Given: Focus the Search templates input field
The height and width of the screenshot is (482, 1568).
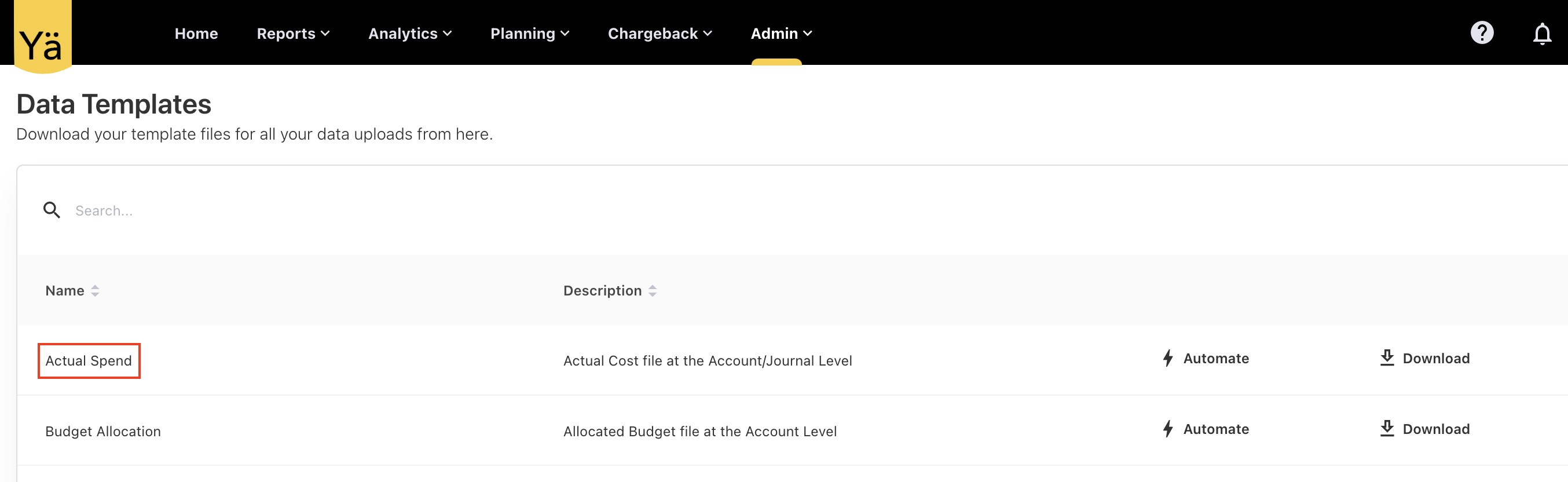Looking at the screenshot, I should 365,211.
